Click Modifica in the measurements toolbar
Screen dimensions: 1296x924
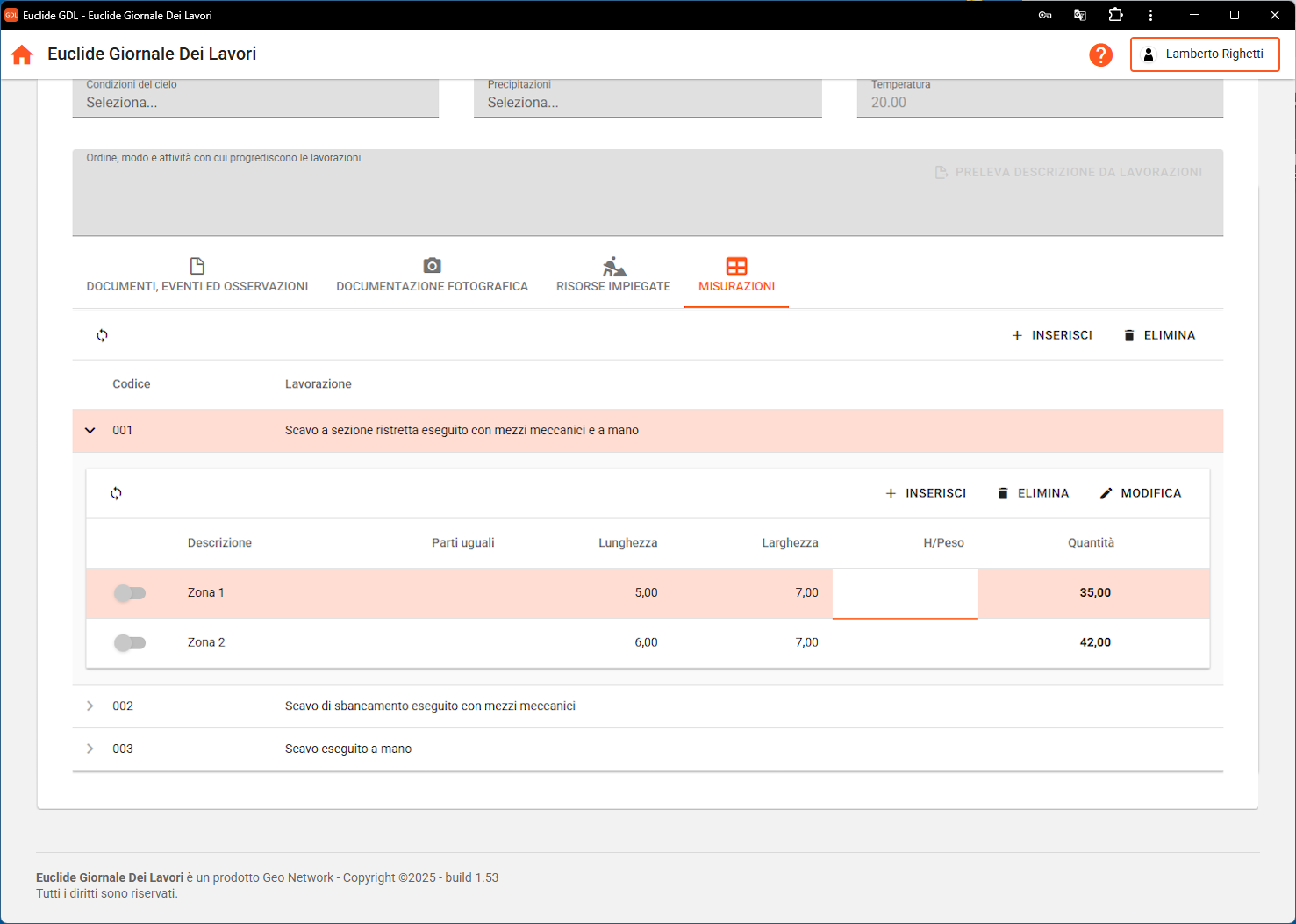(1141, 493)
